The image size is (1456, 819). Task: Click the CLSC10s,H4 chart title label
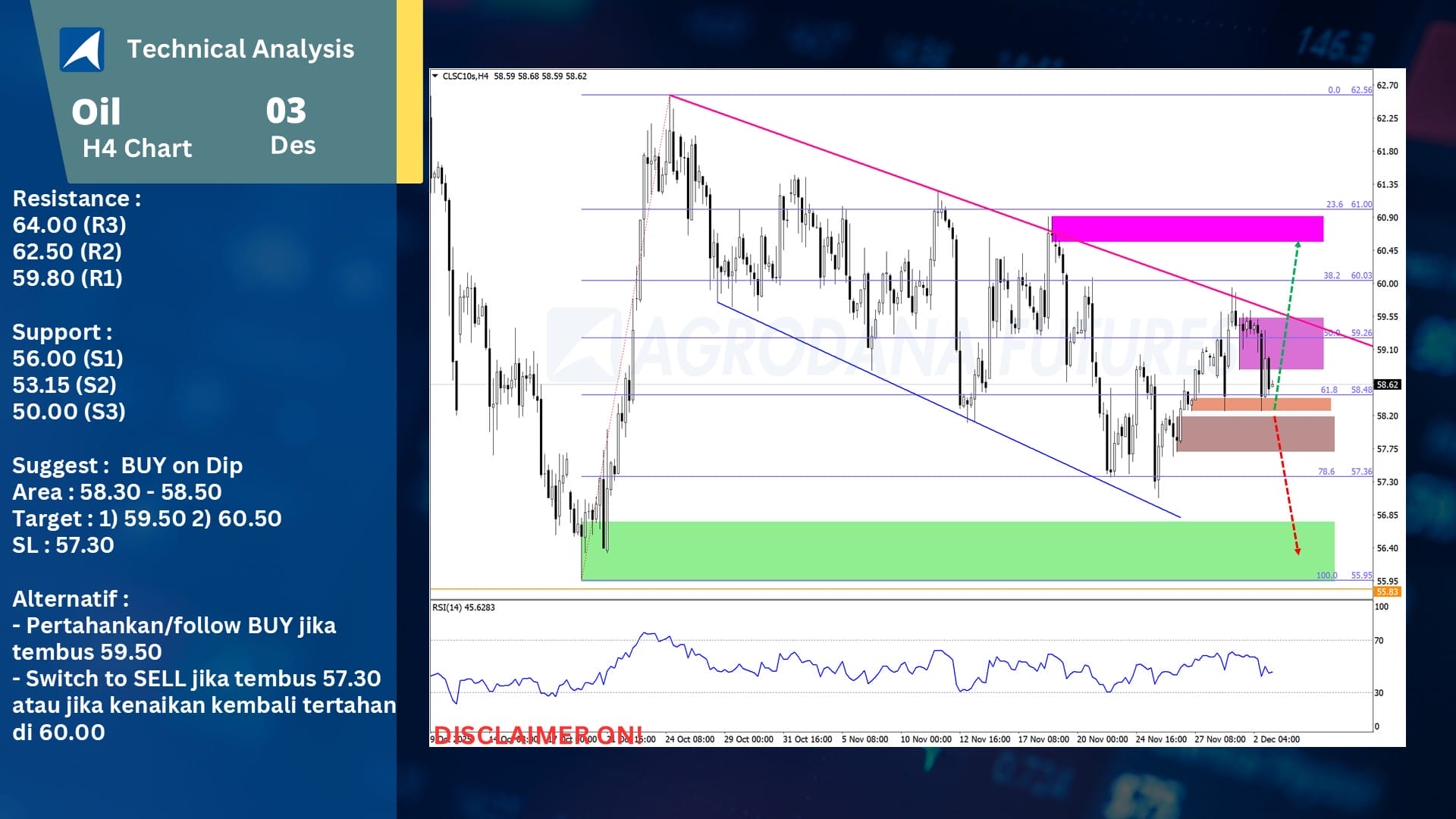(465, 76)
